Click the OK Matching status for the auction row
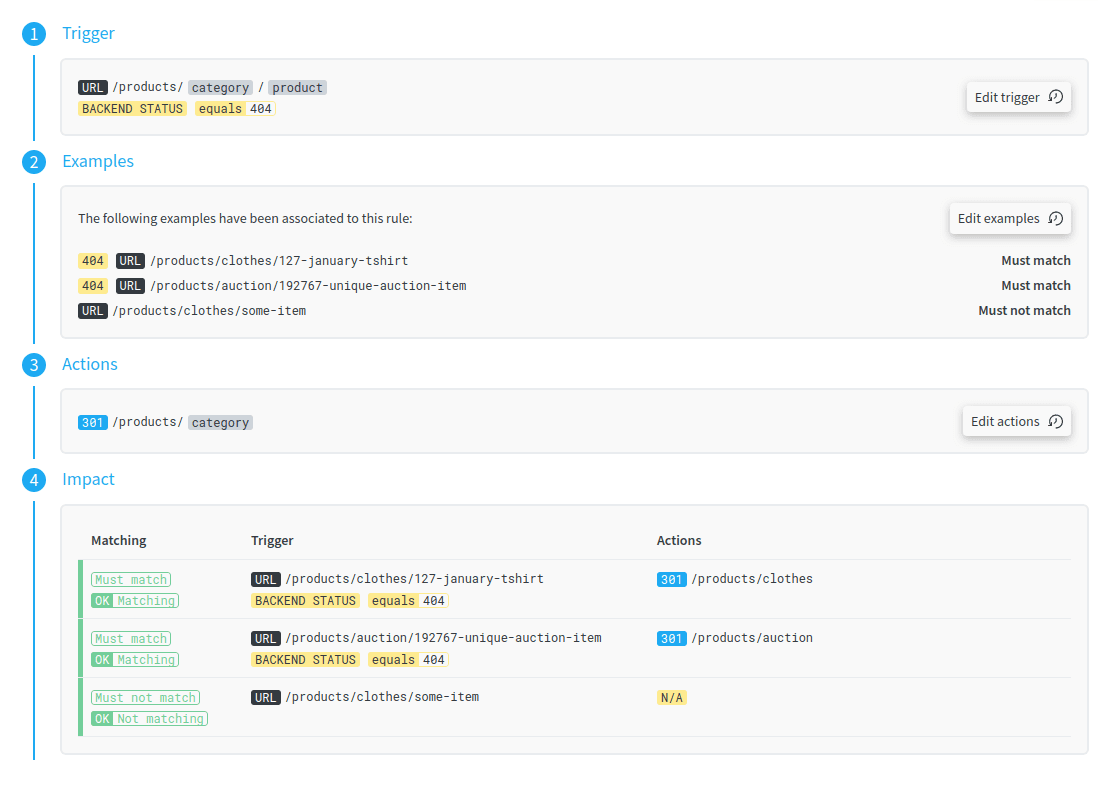 [134, 659]
